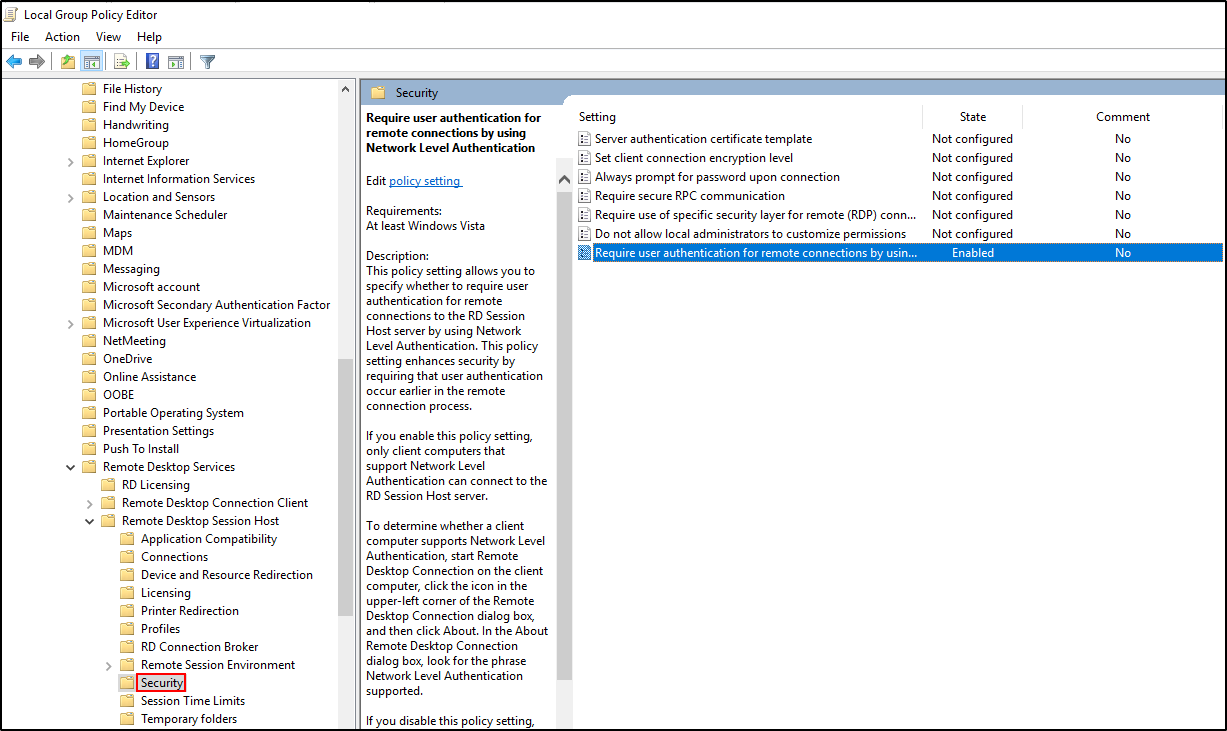Screen dimensions: 1227x731
Task: Expand the Remote Desktop Connection Client node
Action: [89, 503]
